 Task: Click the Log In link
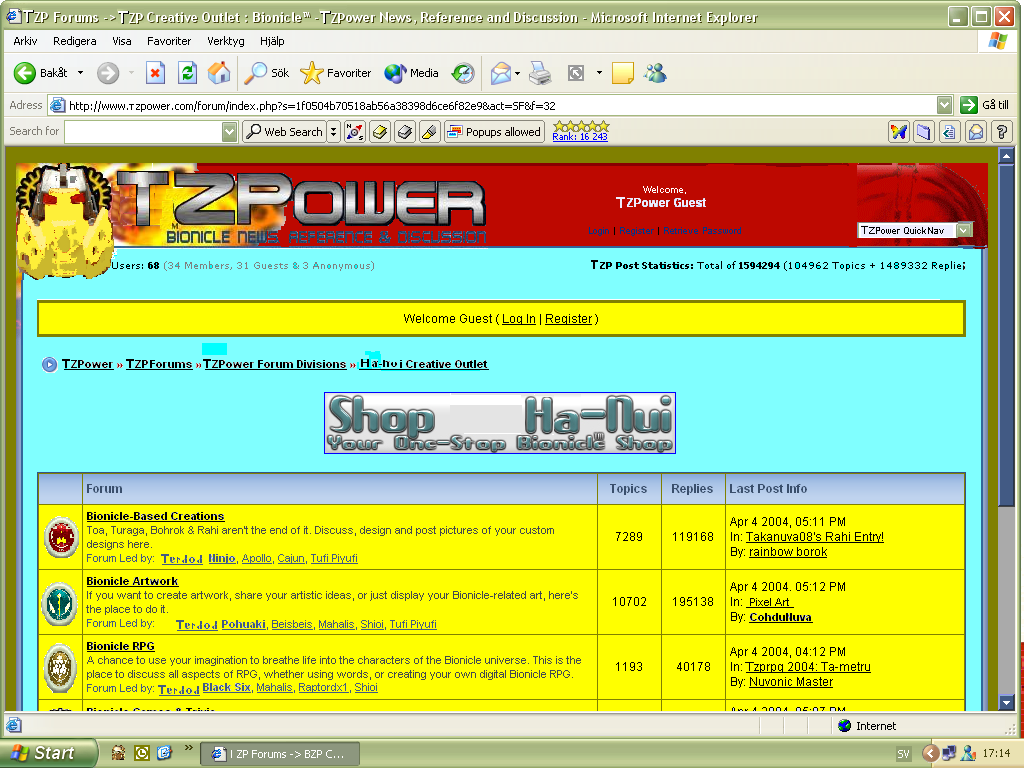click(x=518, y=319)
